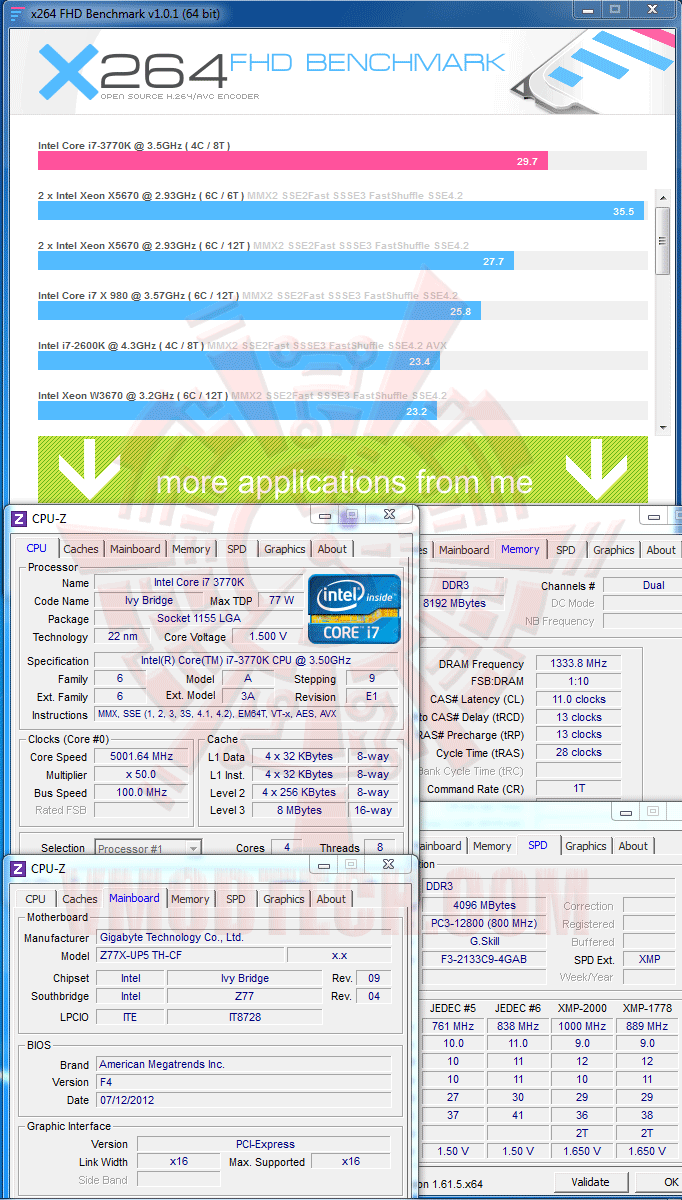
Task: Click the Specification field i7-3770K CPU @ 3.50GHz
Action: [246, 661]
